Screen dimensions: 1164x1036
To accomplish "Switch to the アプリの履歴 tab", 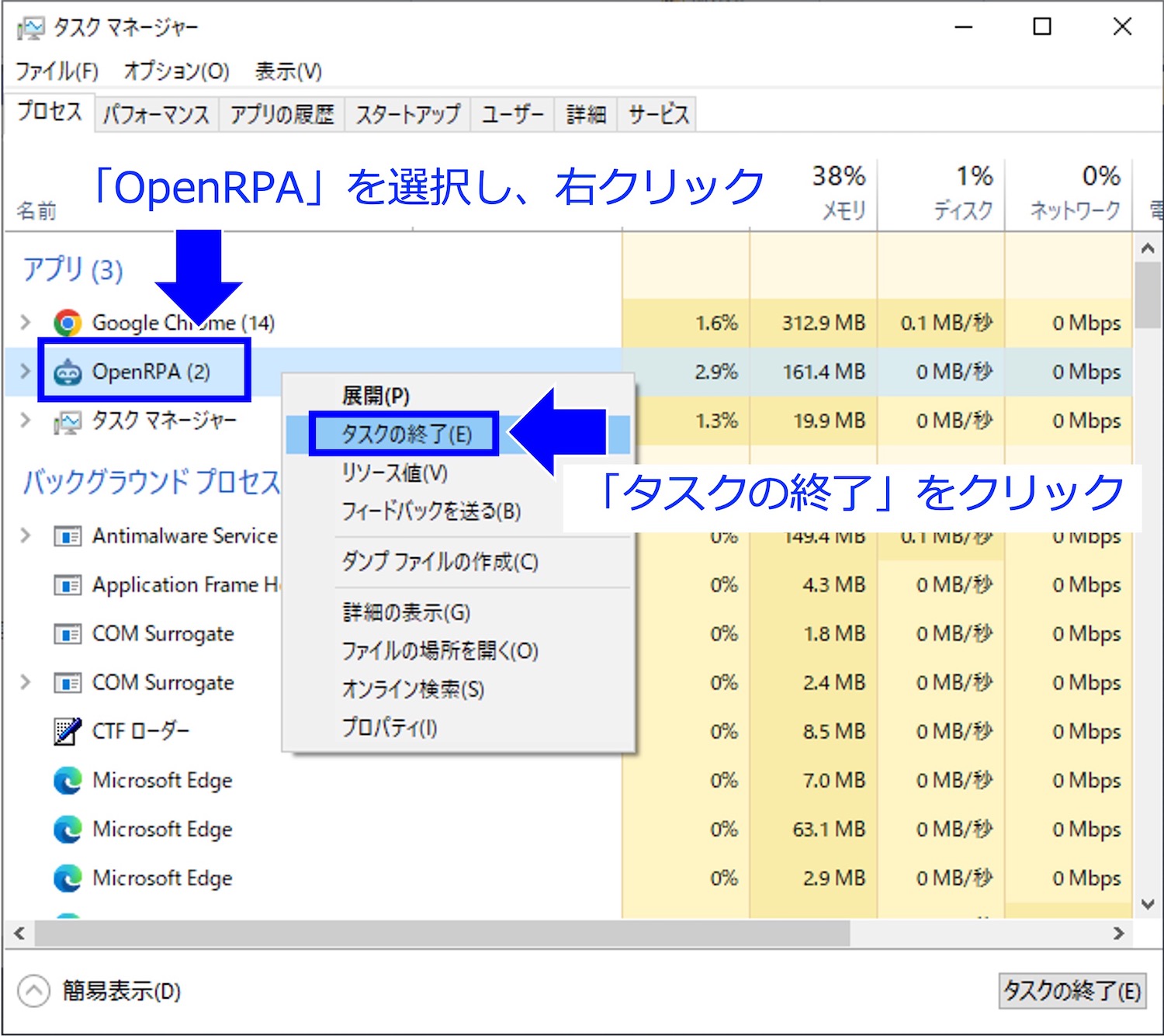I will pos(282,115).
